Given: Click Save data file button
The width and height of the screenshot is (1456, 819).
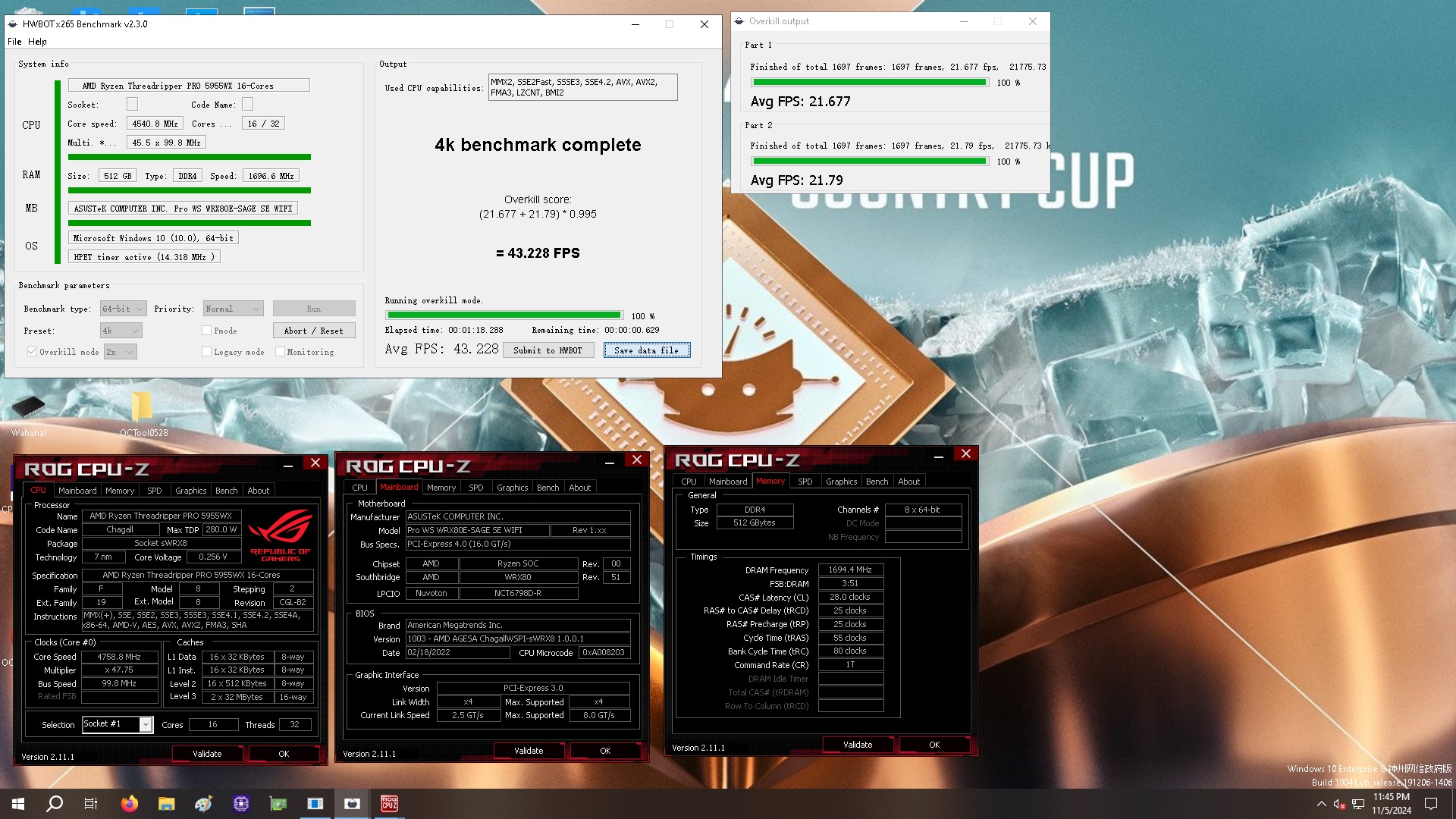Looking at the screenshot, I should click(x=647, y=350).
